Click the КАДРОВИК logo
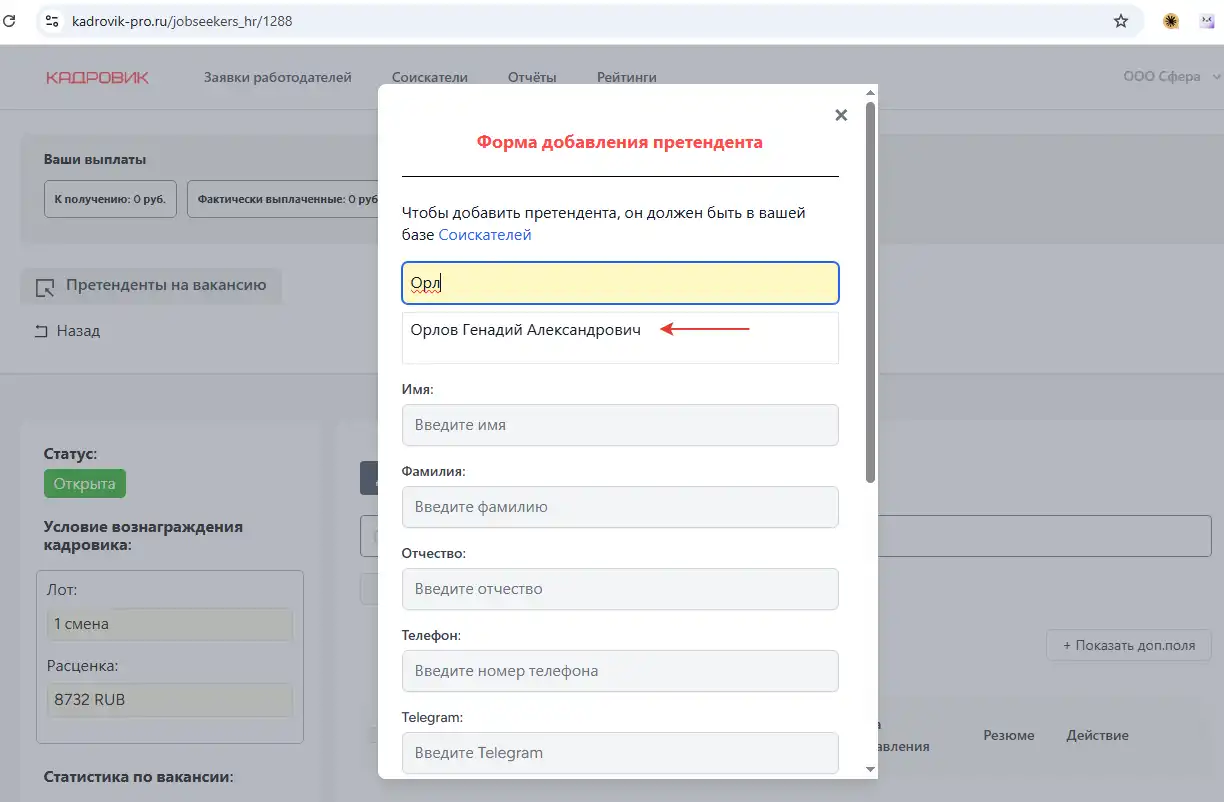The height and width of the screenshot is (802, 1224). click(x=97, y=77)
